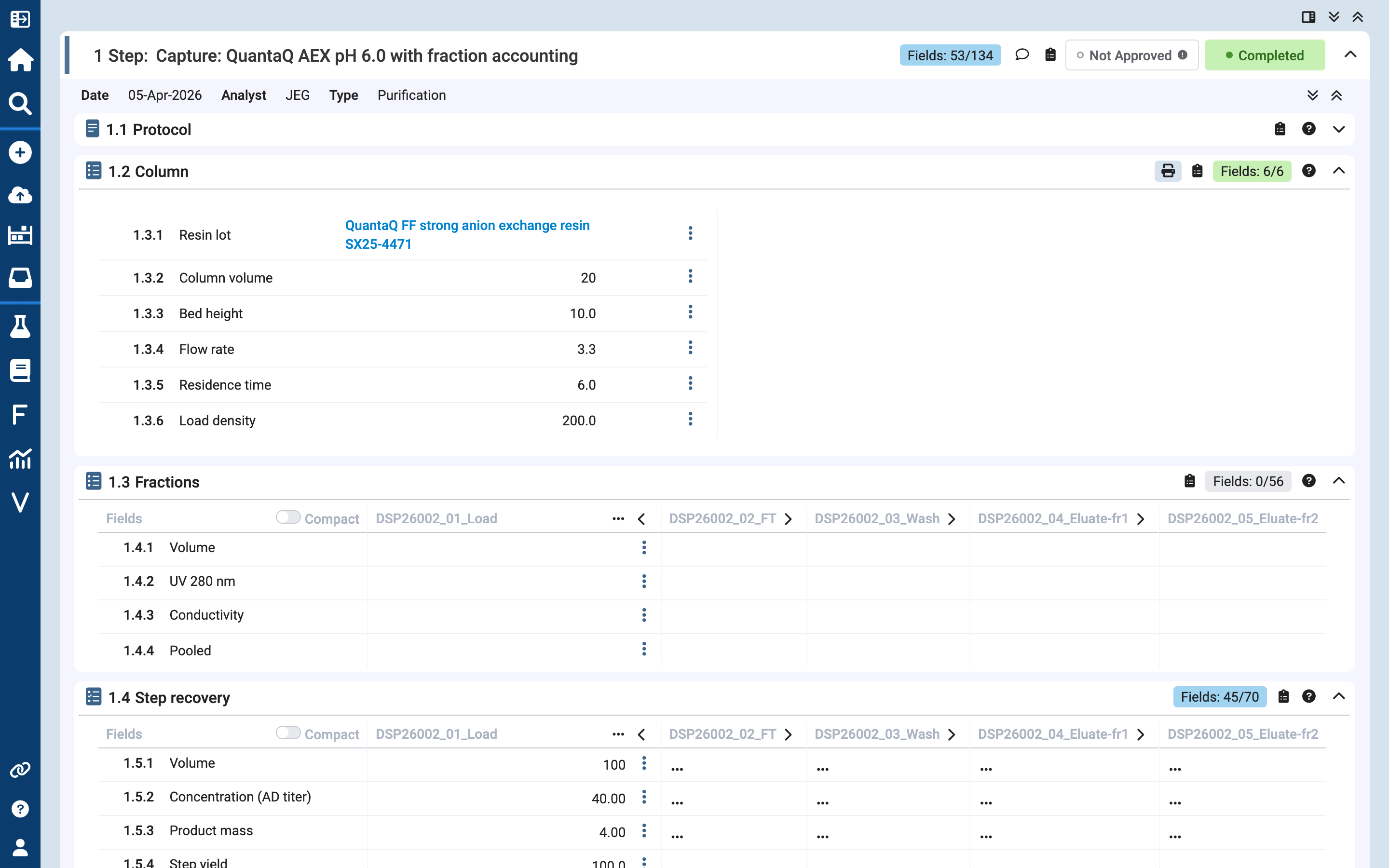Expand the DSP26002_03_Wash column in Step recovery
Image resolution: width=1389 pixels, height=868 pixels.
952,735
